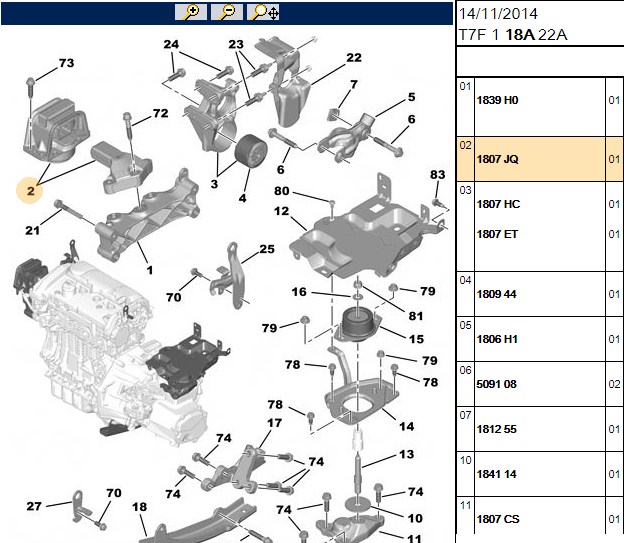
Task: Click the date 14/11/2014
Action: tap(498, 14)
